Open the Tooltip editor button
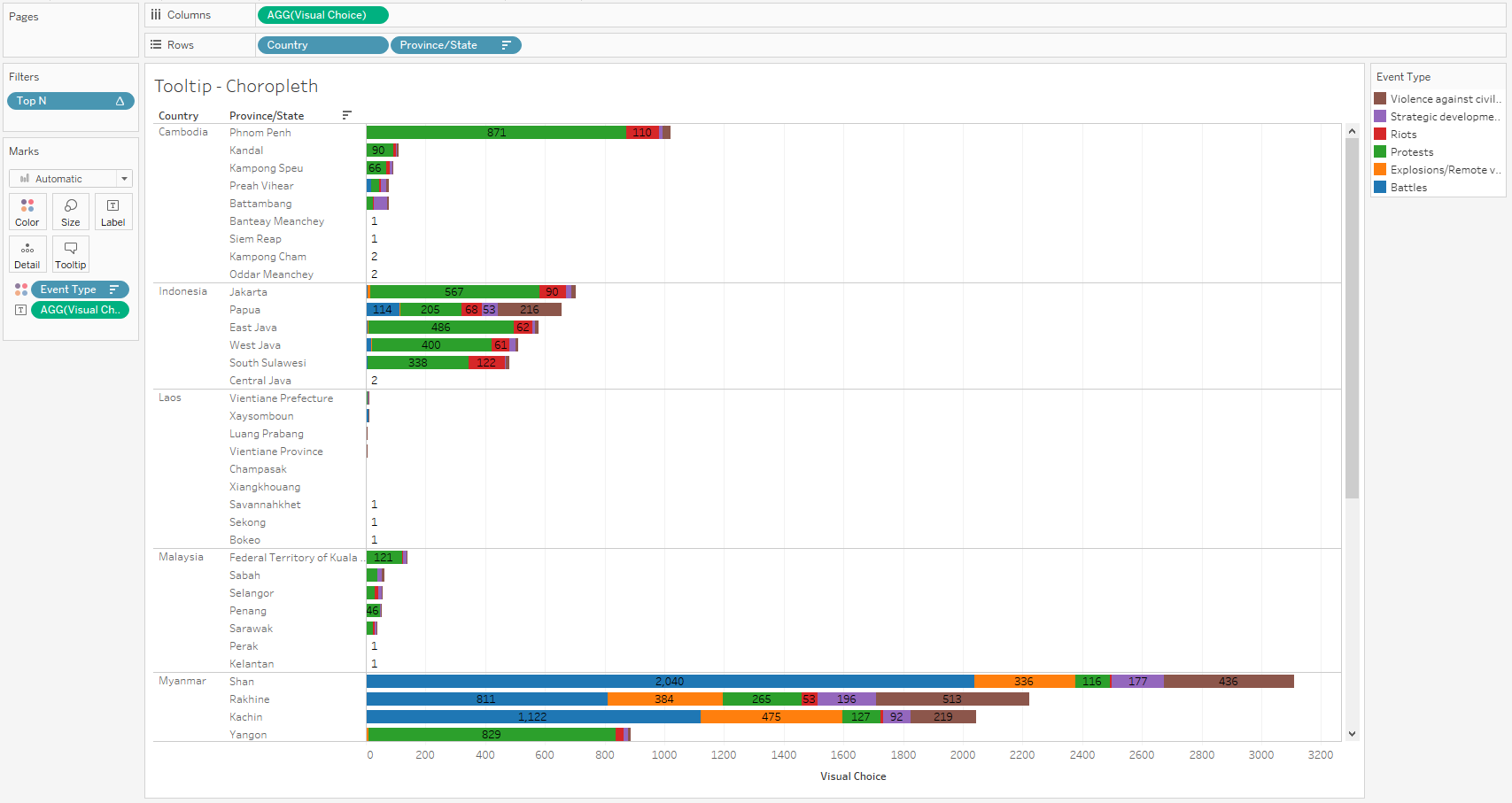 [x=71, y=254]
